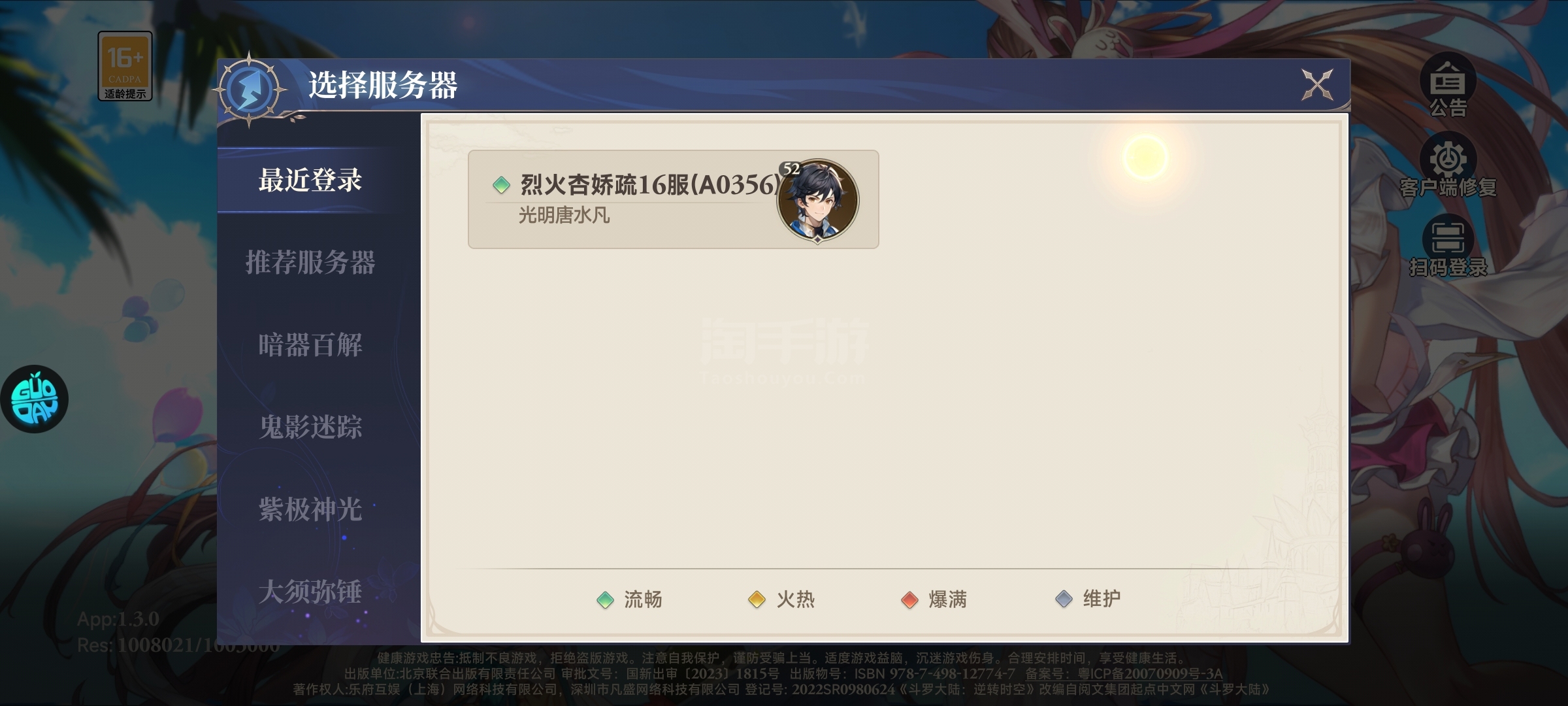Select the 最近登录 tab
Image resolution: width=1568 pixels, height=706 pixels.
[310, 180]
